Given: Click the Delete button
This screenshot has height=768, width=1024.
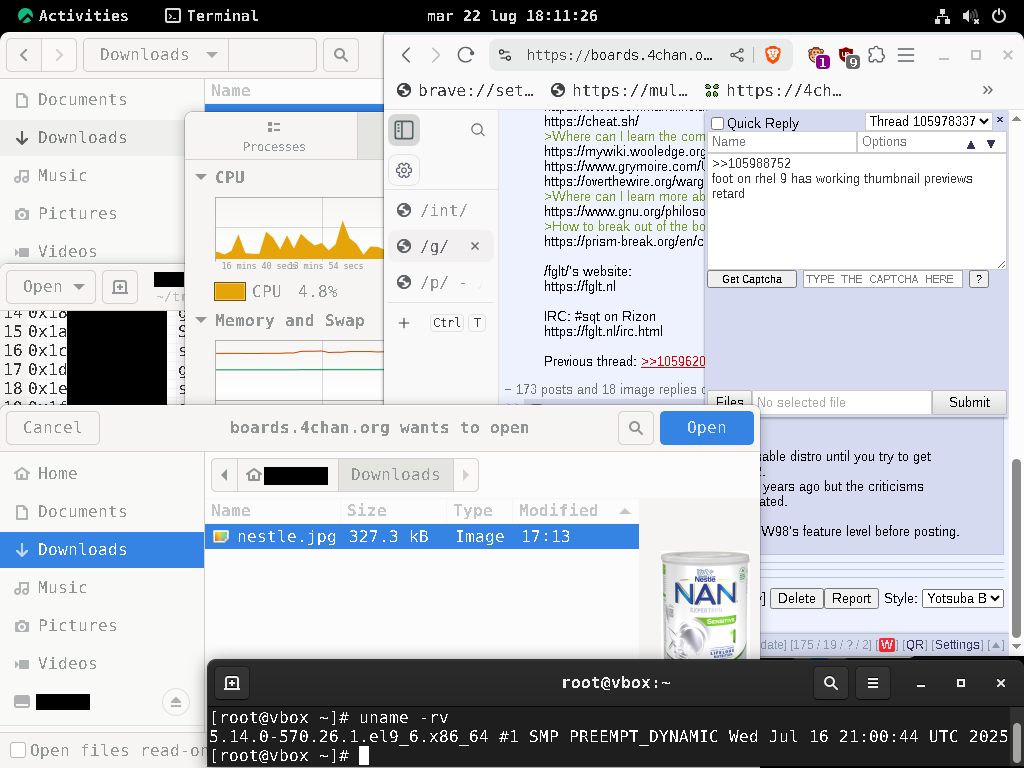Looking at the screenshot, I should point(796,598).
